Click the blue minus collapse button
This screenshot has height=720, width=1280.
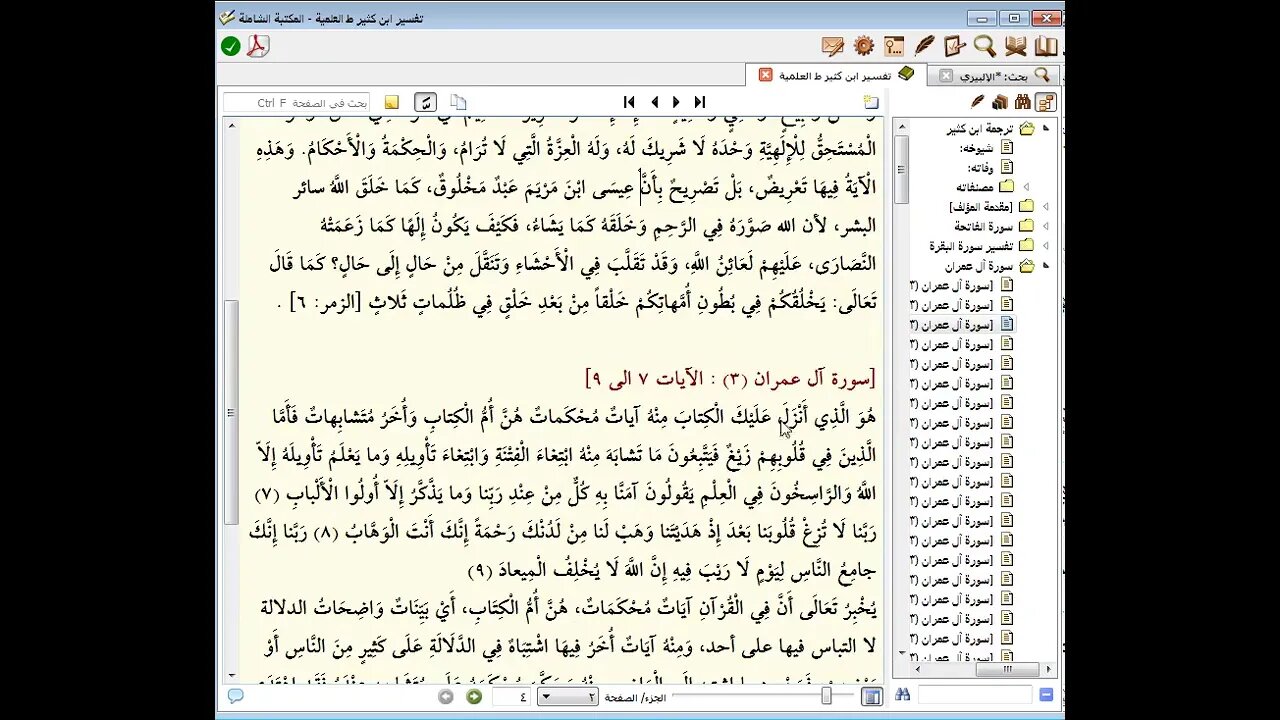click(1046, 695)
